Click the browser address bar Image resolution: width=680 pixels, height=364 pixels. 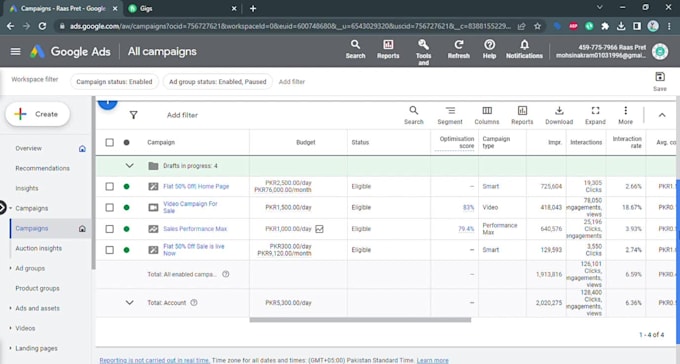[291, 26]
